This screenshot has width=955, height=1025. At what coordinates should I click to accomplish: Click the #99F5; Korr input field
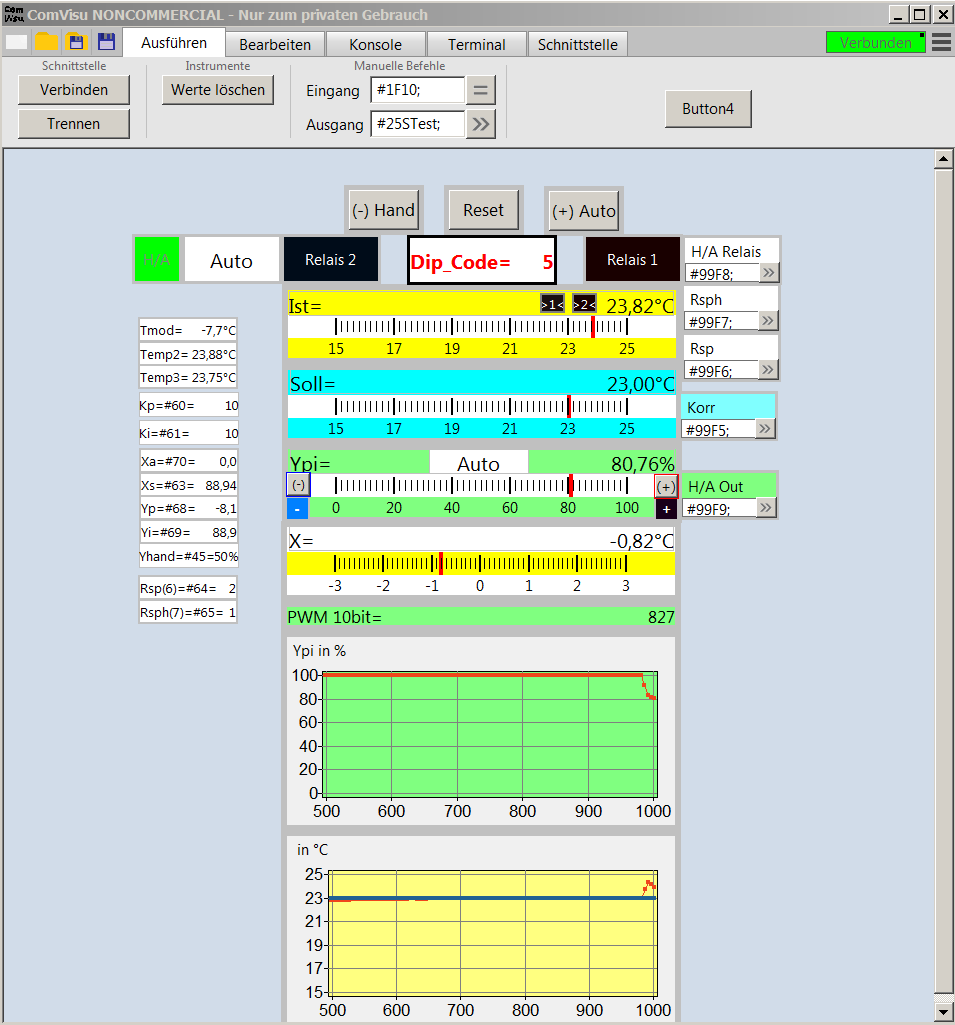coord(718,429)
